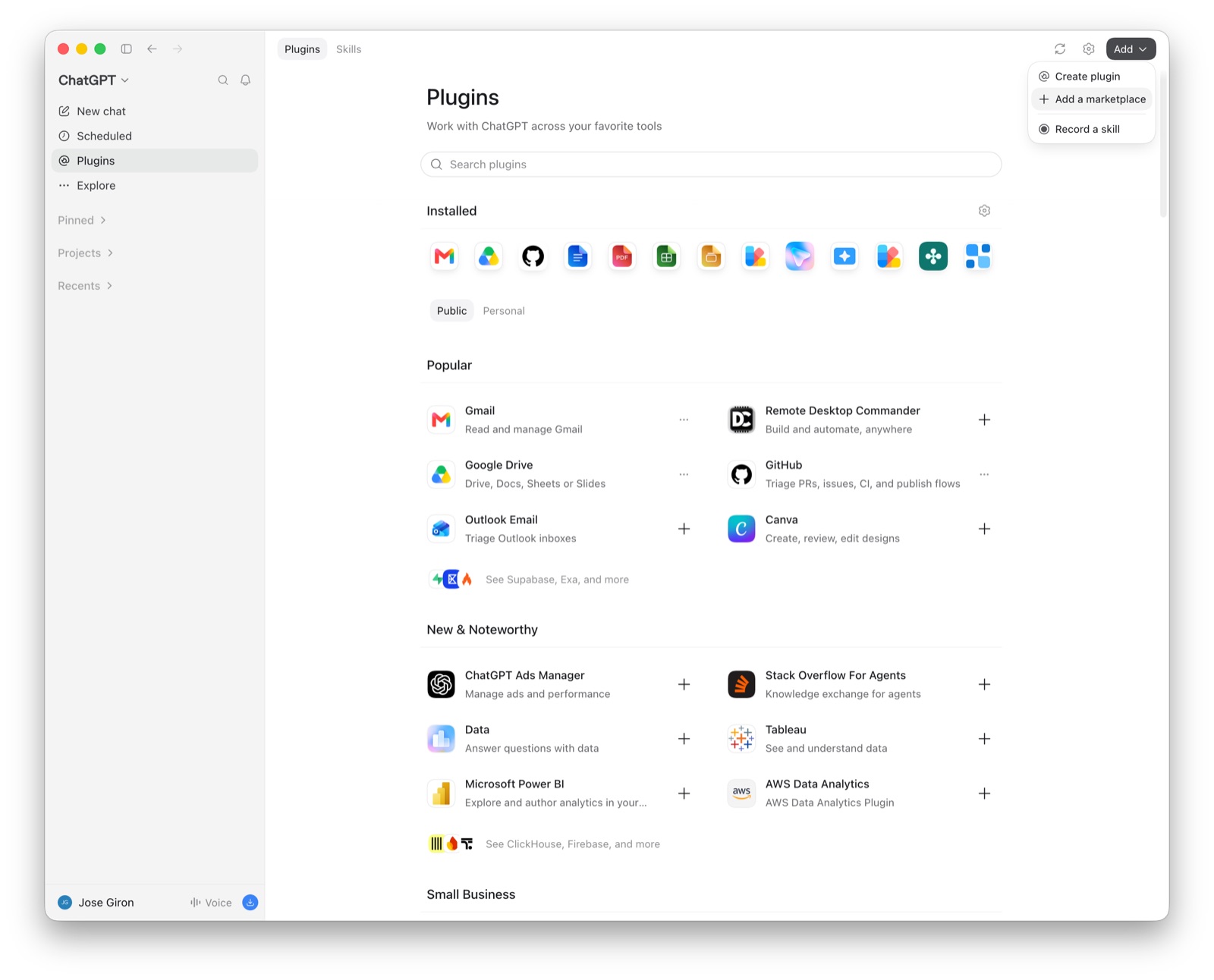1214x980 pixels.
Task: Go back with the left arrow
Action: click(152, 49)
